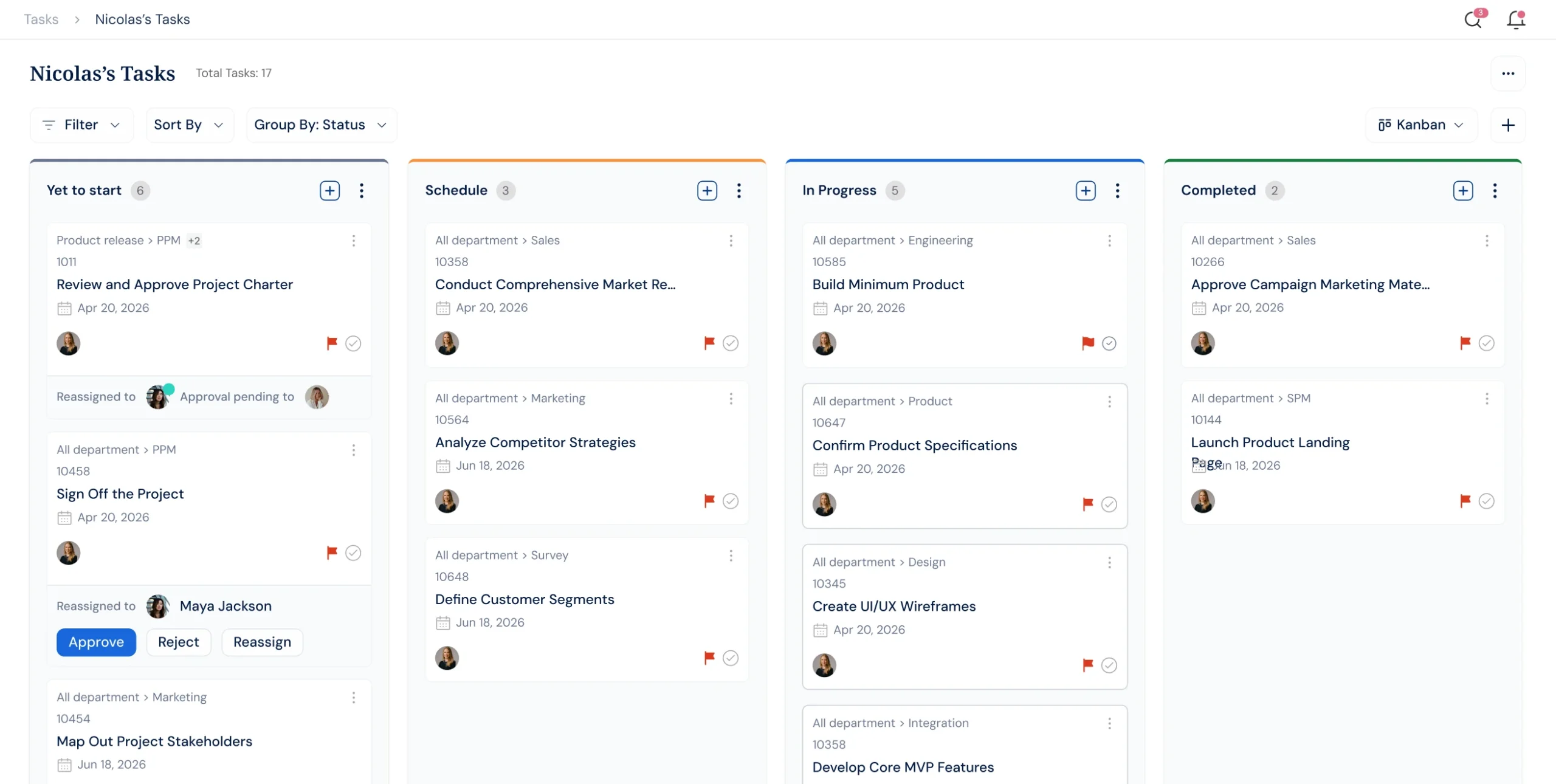The width and height of the screenshot is (1556, 784).
Task: Open the Analyze Competitor Strategies task title
Action: (535, 442)
